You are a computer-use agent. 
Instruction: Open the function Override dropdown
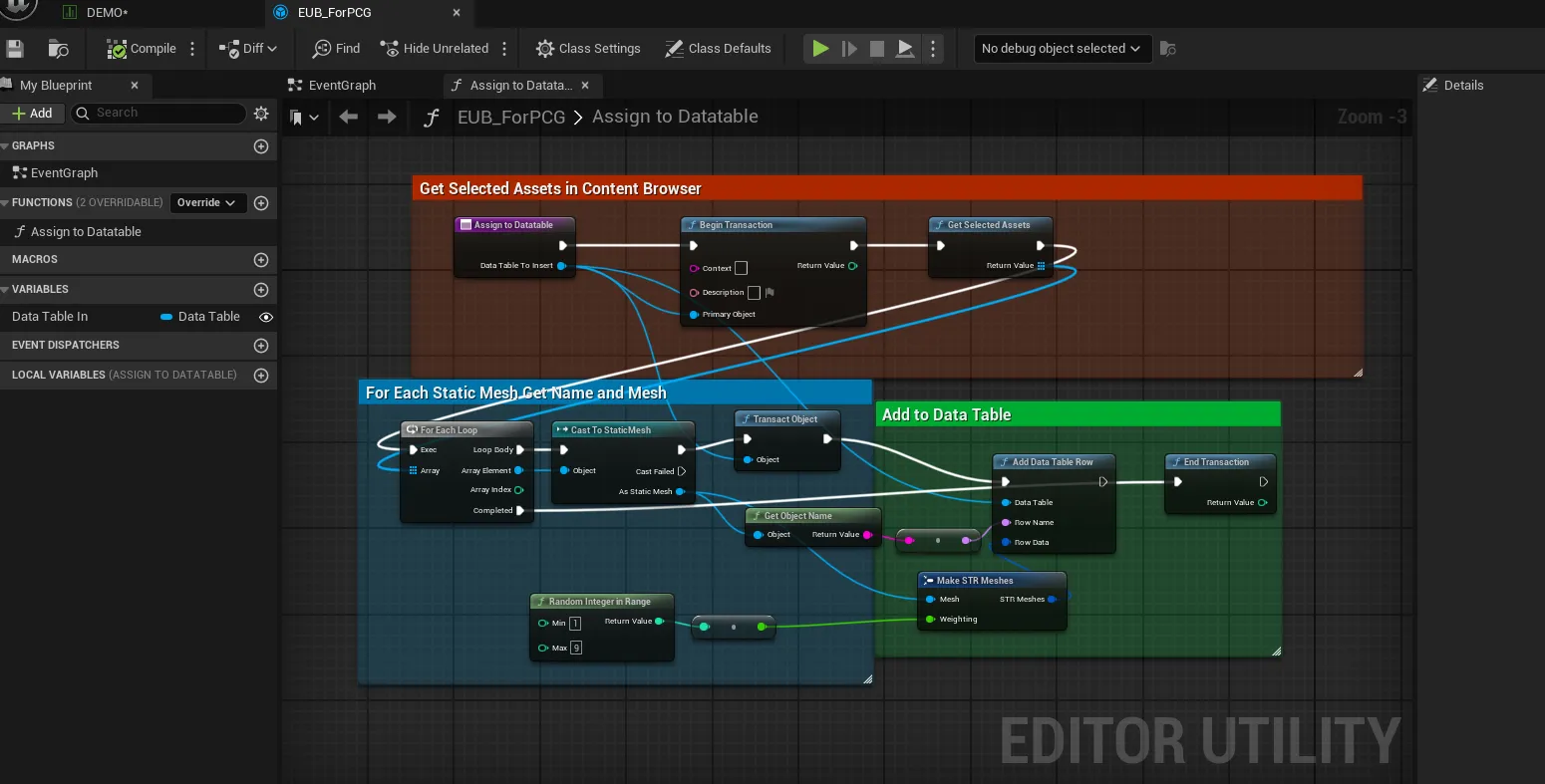(206, 202)
